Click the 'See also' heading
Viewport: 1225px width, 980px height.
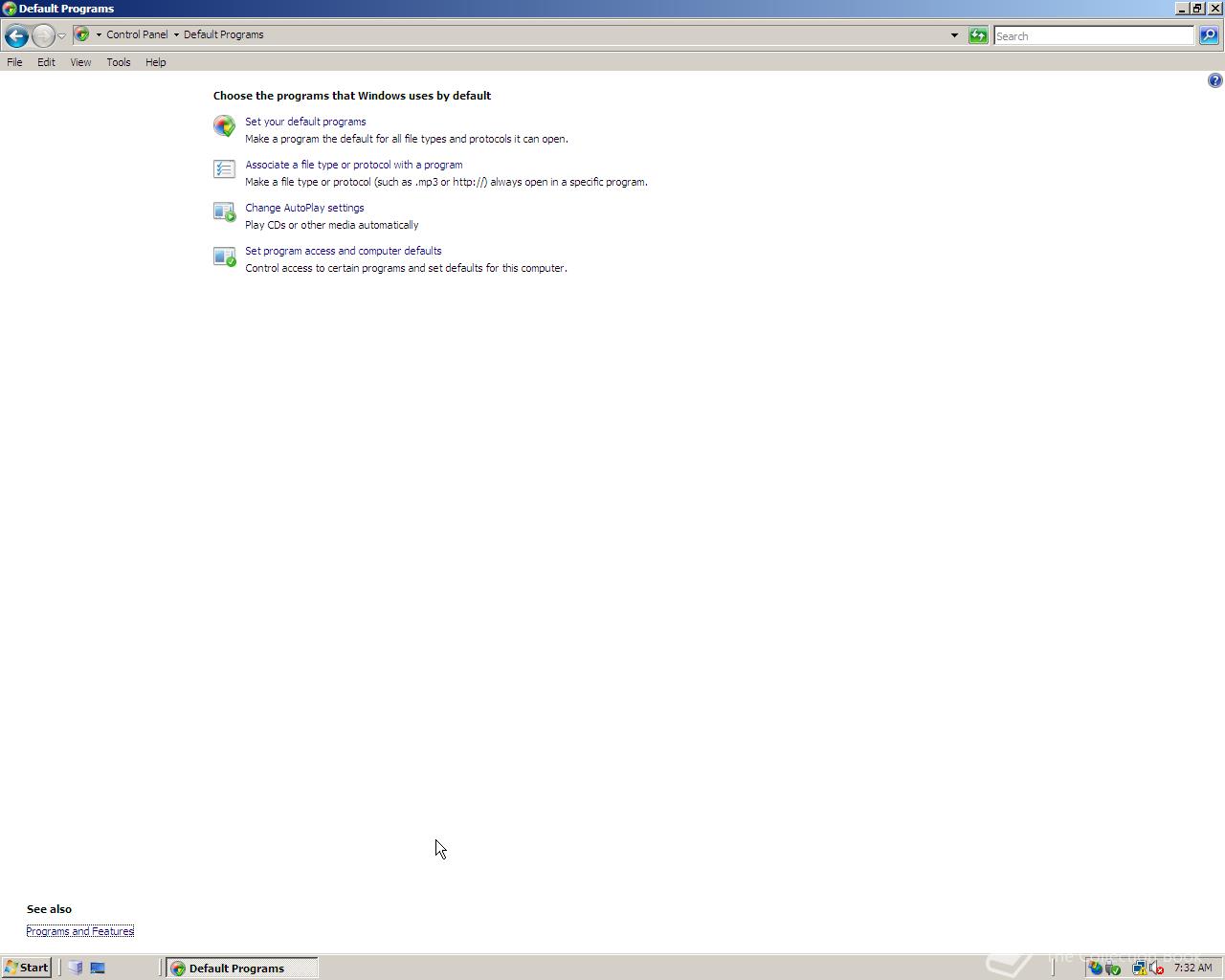click(49, 909)
